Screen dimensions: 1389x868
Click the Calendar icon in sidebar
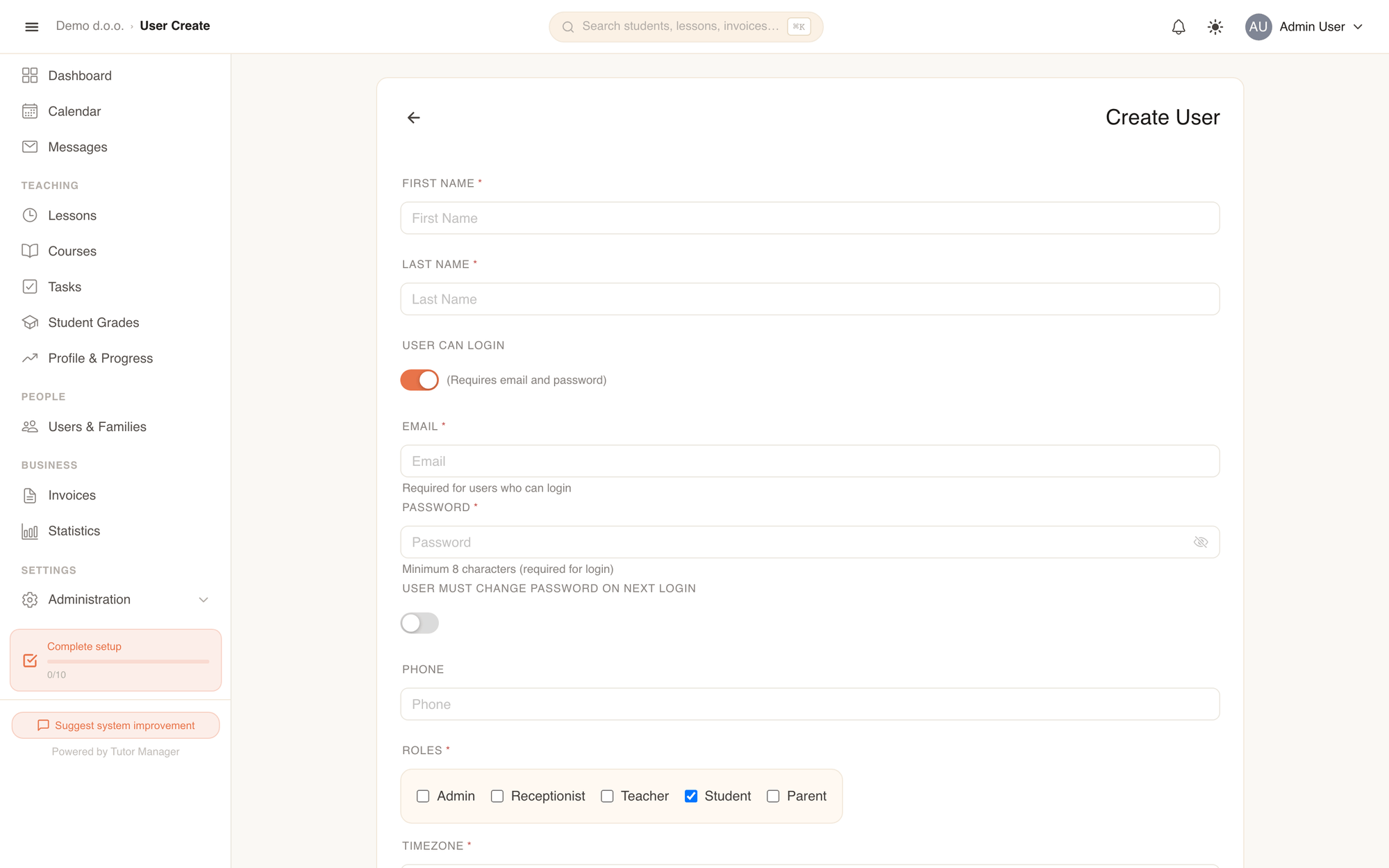[x=30, y=111]
